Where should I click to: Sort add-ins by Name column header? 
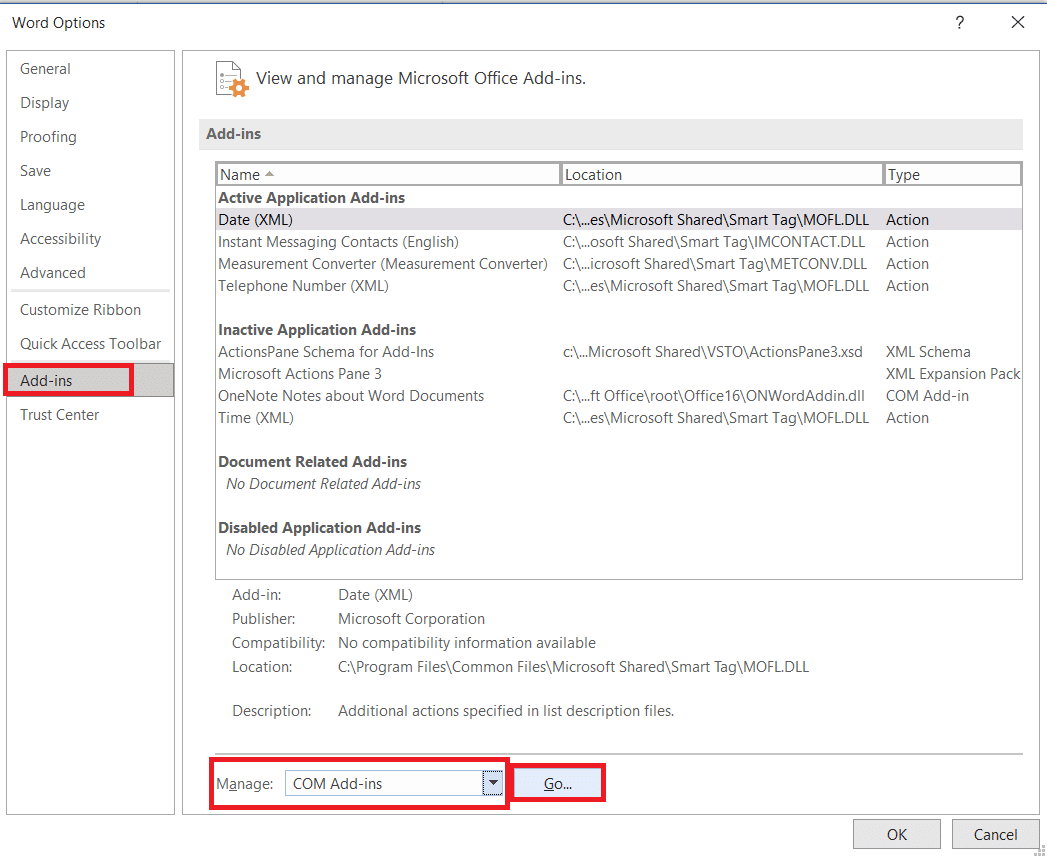pos(388,175)
